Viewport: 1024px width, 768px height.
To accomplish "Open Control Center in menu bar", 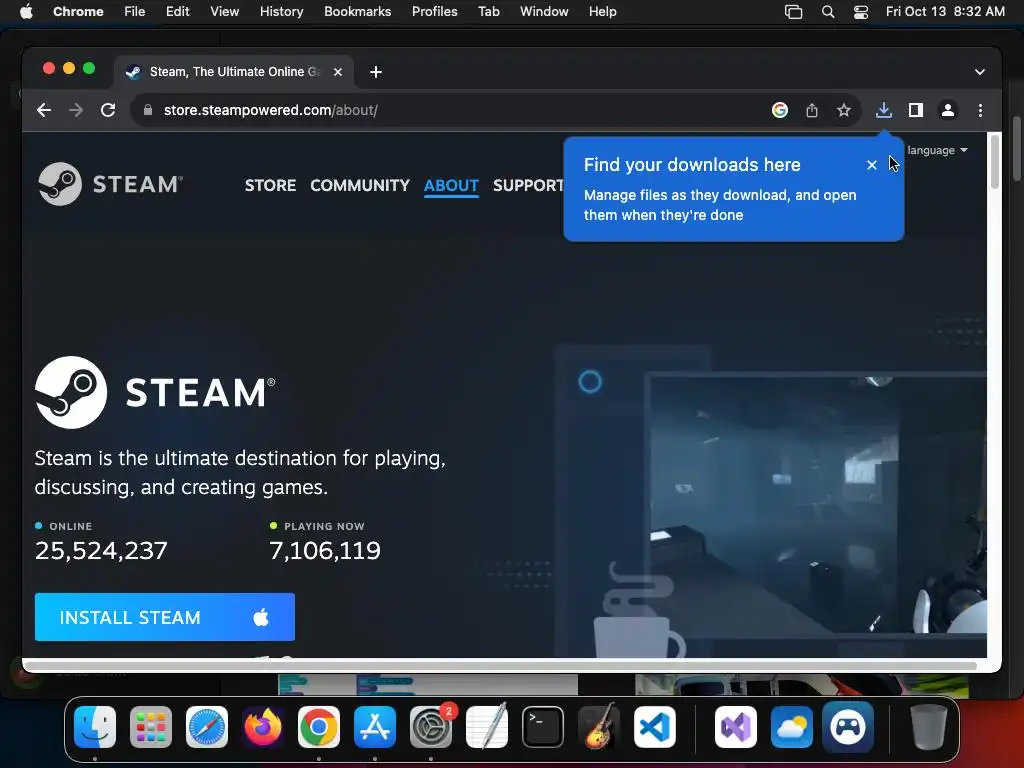I will click(861, 12).
